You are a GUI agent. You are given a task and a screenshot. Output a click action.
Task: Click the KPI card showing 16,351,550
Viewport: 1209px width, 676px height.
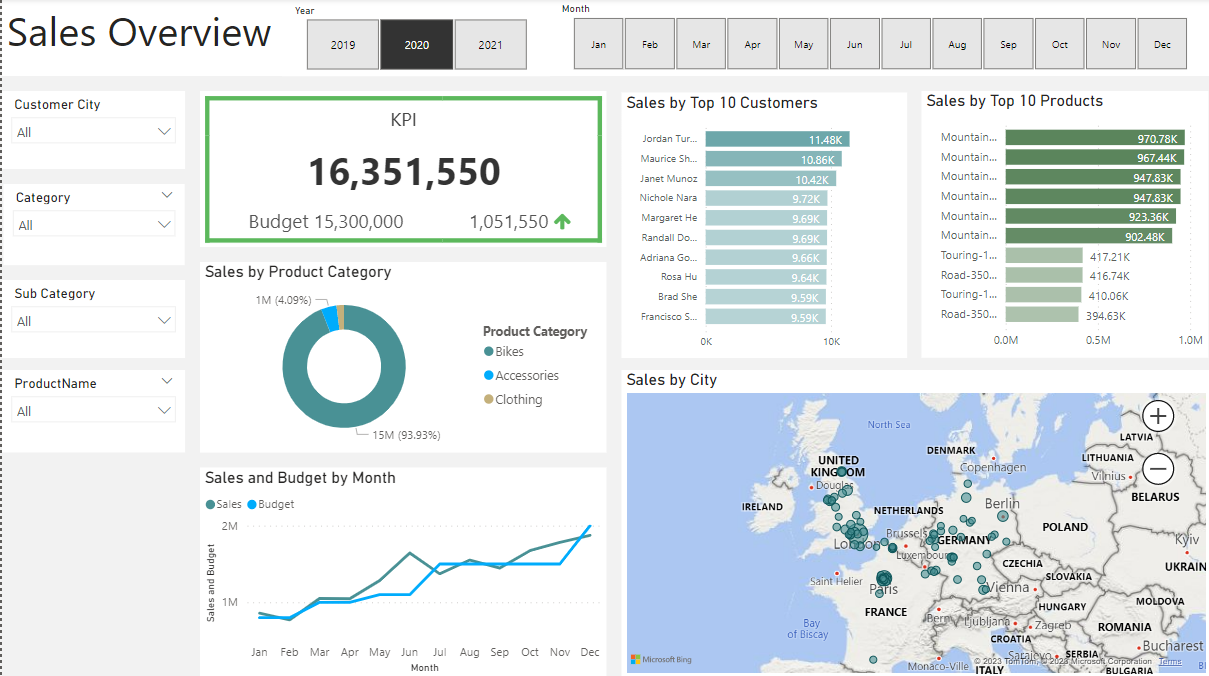coord(403,170)
